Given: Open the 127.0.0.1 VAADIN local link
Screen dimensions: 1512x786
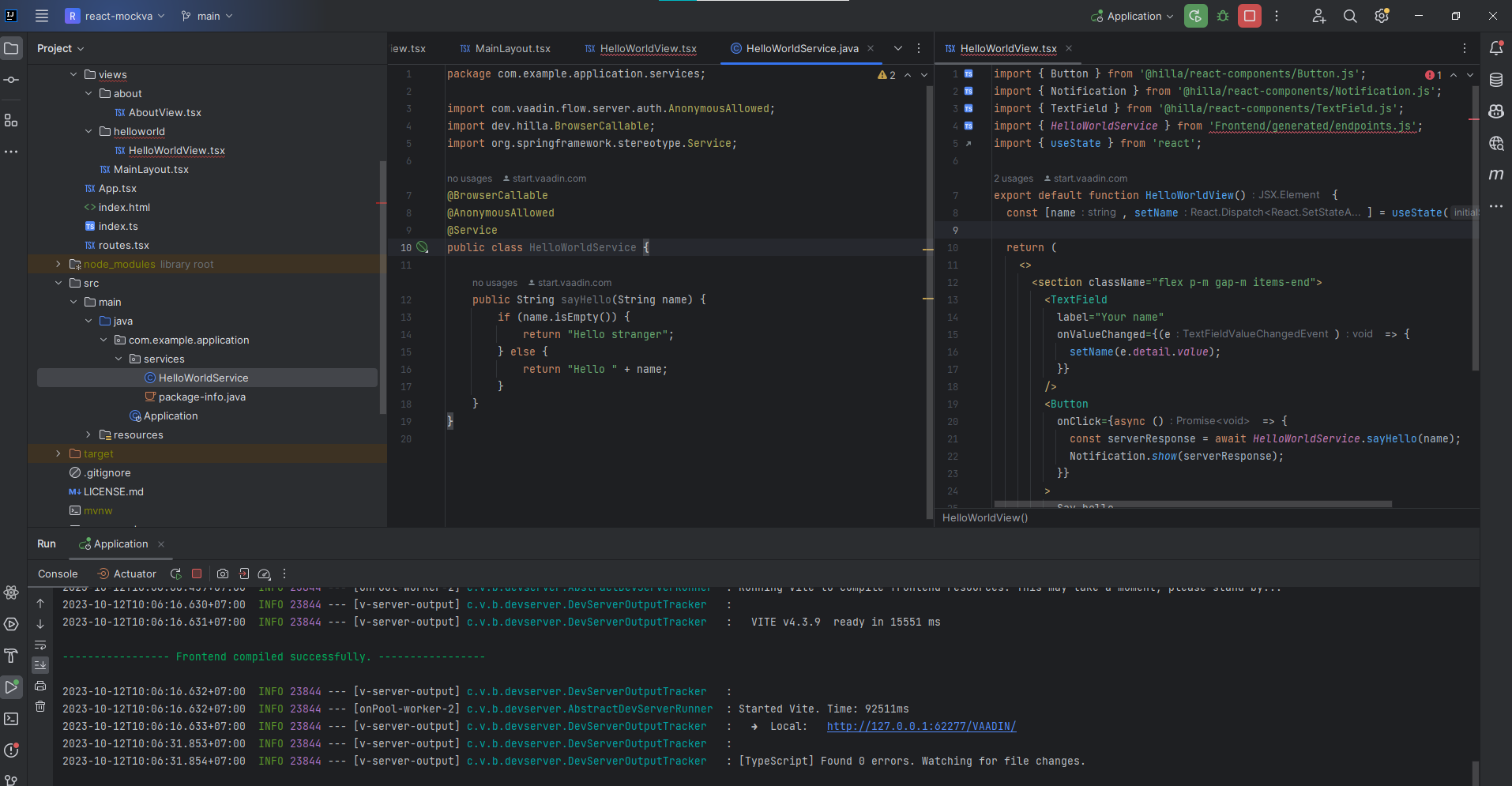Looking at the screenshot, I should tap(921, 726).
